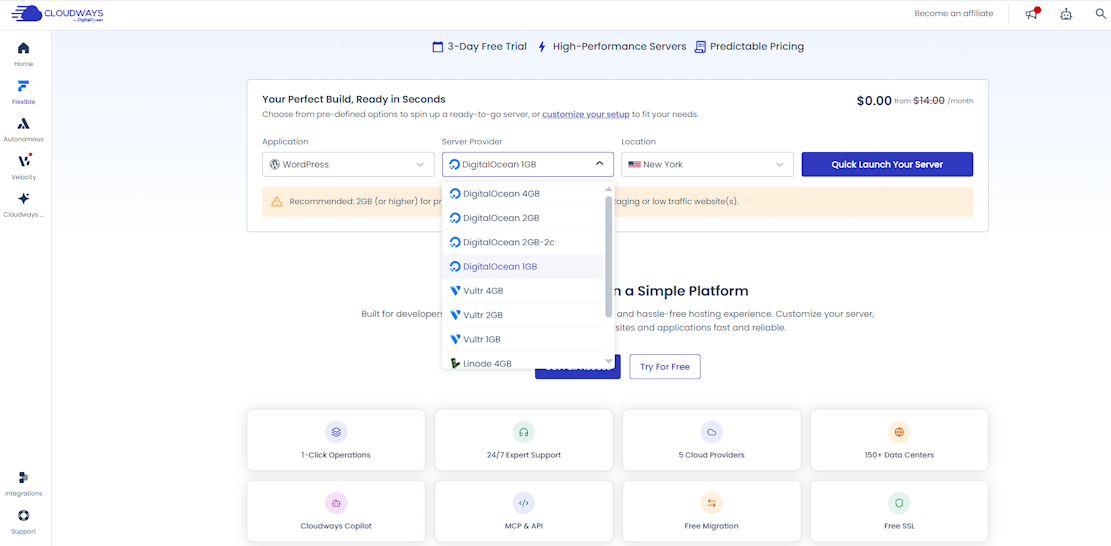
Task: Open the Autonomous sidebar section
Action: click(23, 130)
